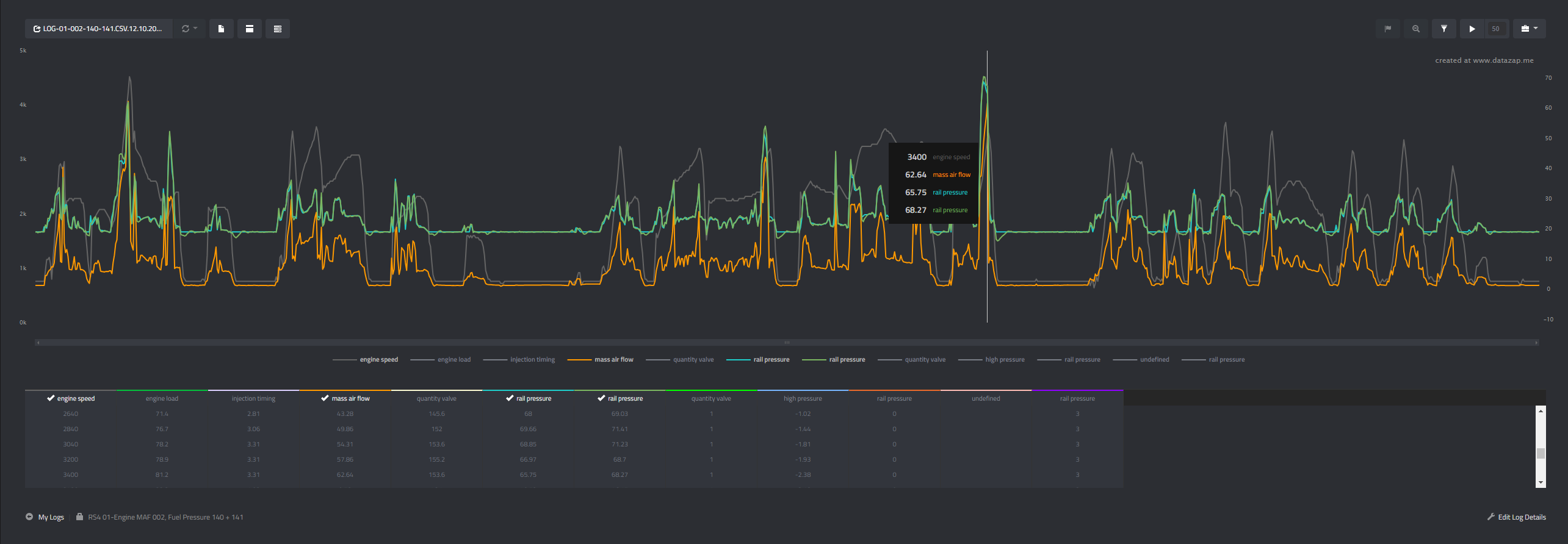Uncheck the engine speed column
This screenshot has width=1568, height=544.
[71, 398]
